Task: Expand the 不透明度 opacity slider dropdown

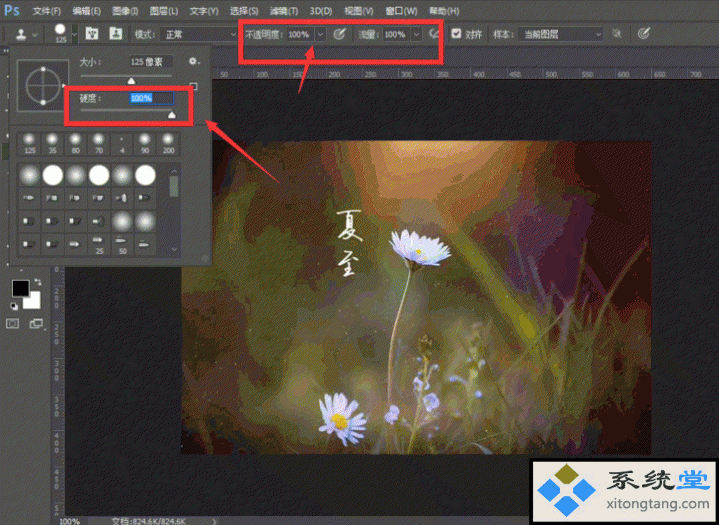Action: tap(321, 34)
